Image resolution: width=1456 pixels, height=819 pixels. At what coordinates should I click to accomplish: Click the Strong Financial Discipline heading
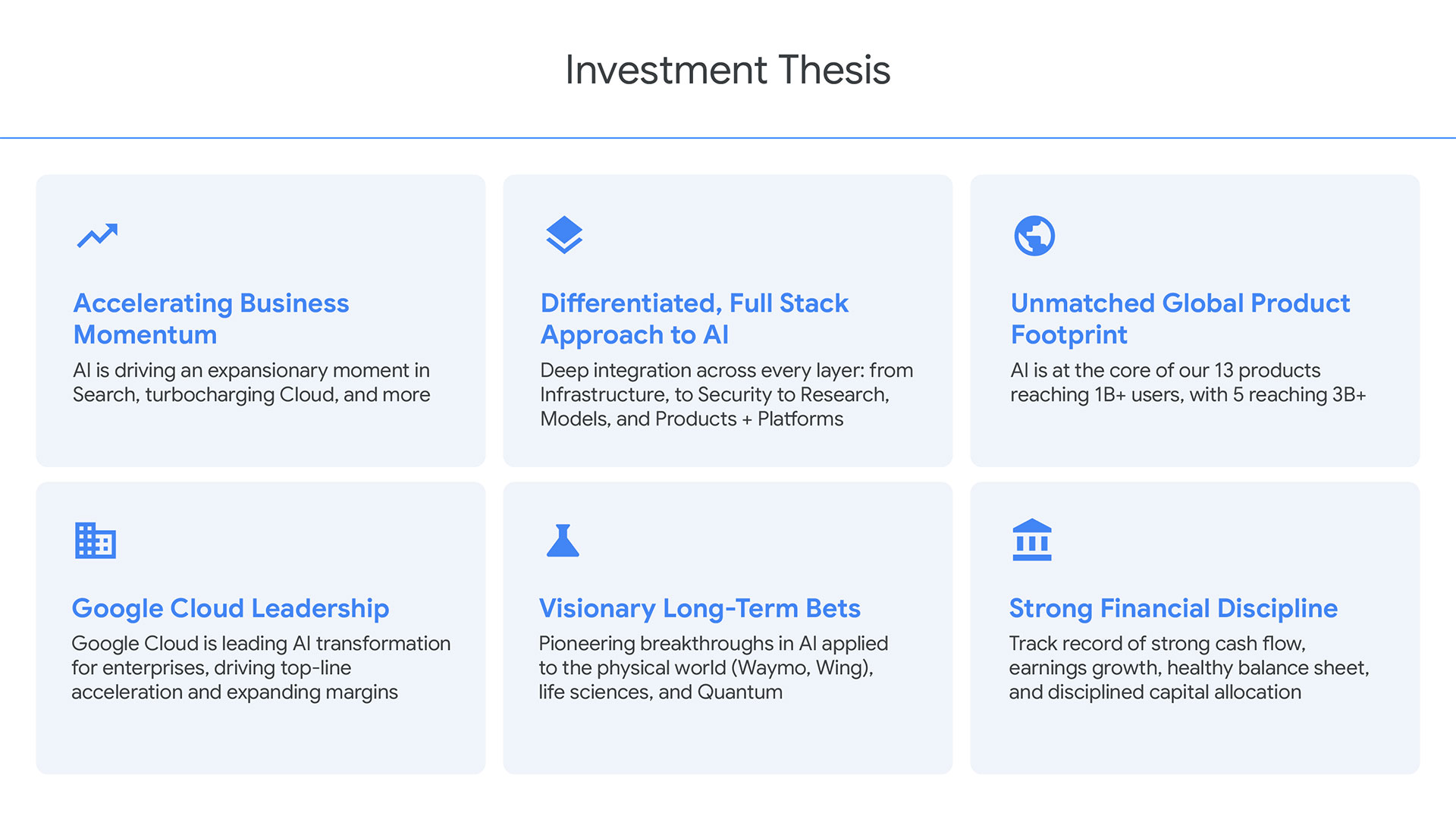click(x=1173, y=608)
